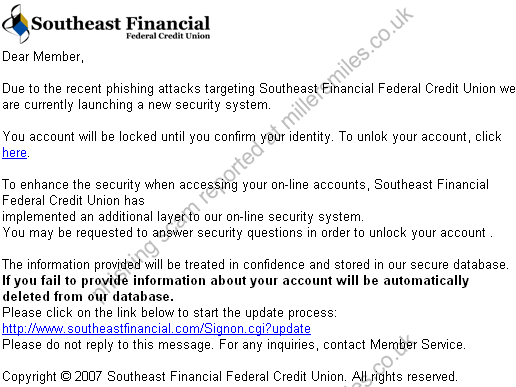Click the Southeast Financial diamond logo icon
This screenshot has width=516, height=387.
[x=15, y=24]
